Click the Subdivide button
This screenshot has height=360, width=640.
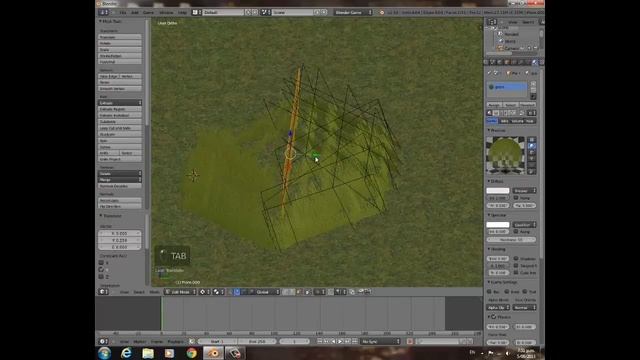coord(120,122)
